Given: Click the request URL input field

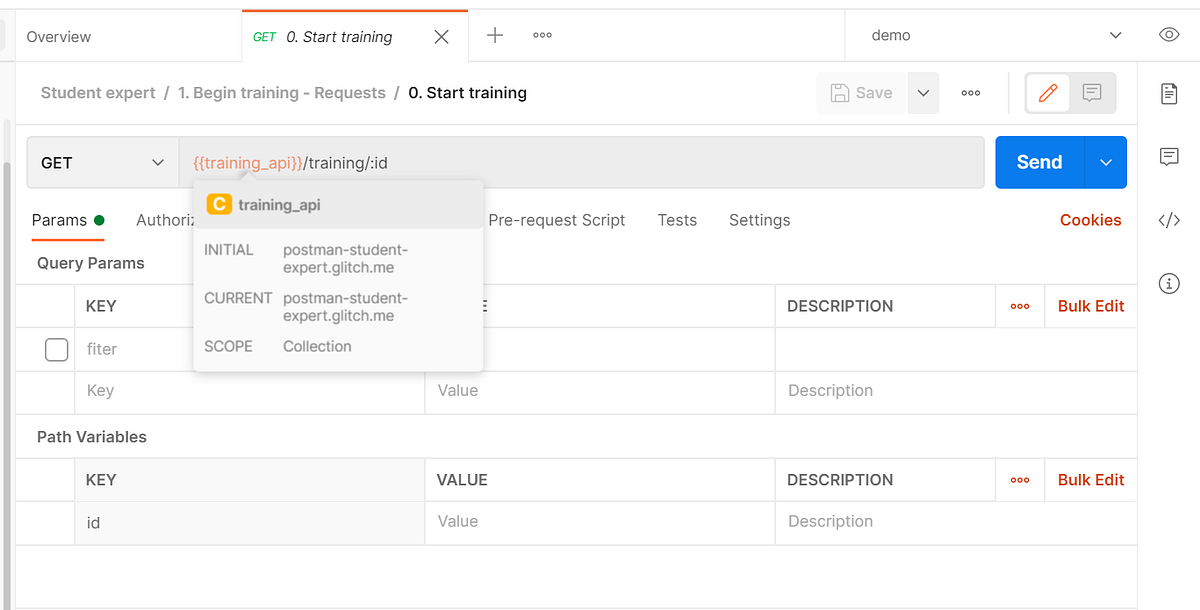Looking at the screenshot, I should click(x=581, y=162).
